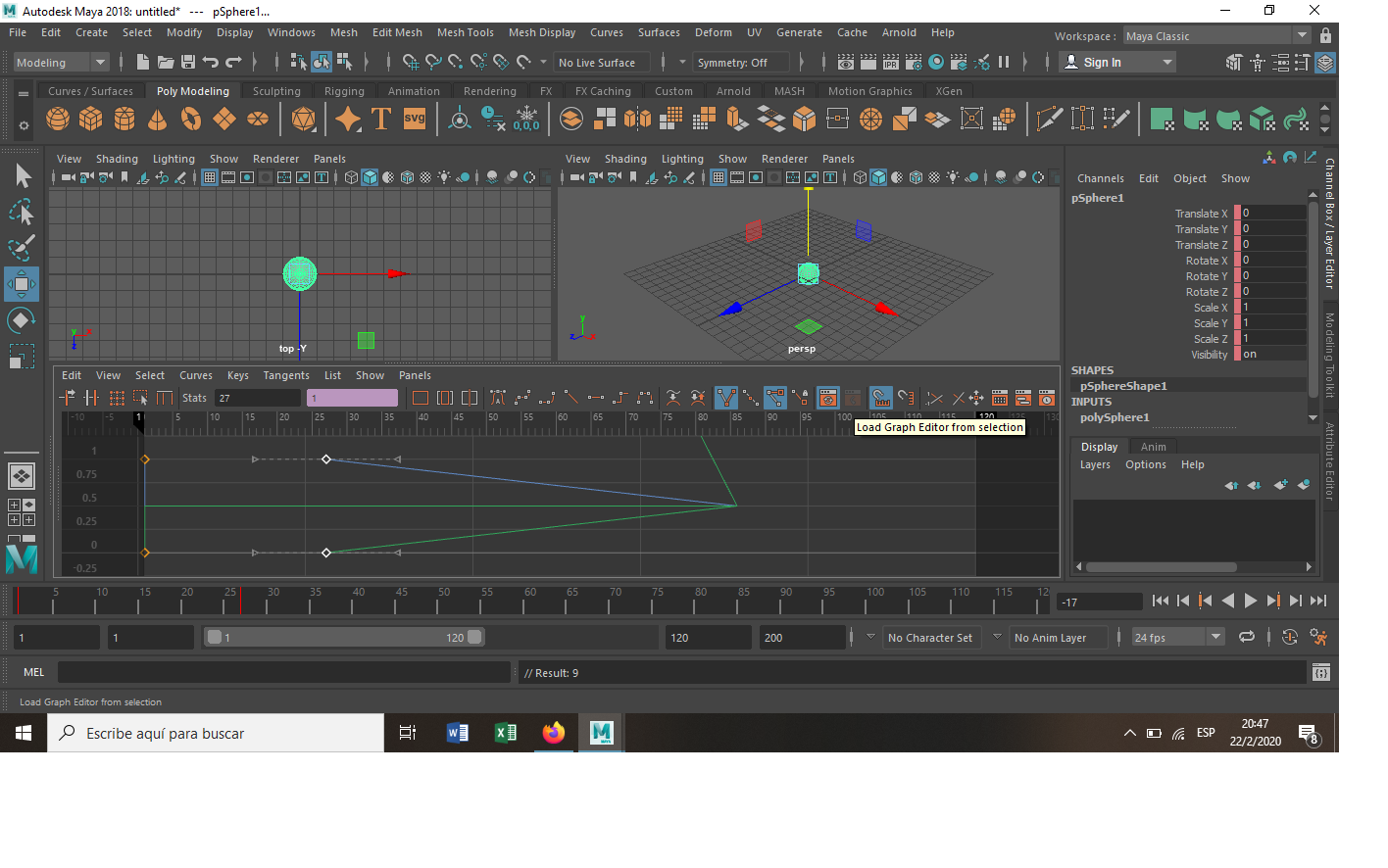Viewport: 1388px width, 868px height.
Task: Toggle Select by component type mode icon
Action: [344, 63]
